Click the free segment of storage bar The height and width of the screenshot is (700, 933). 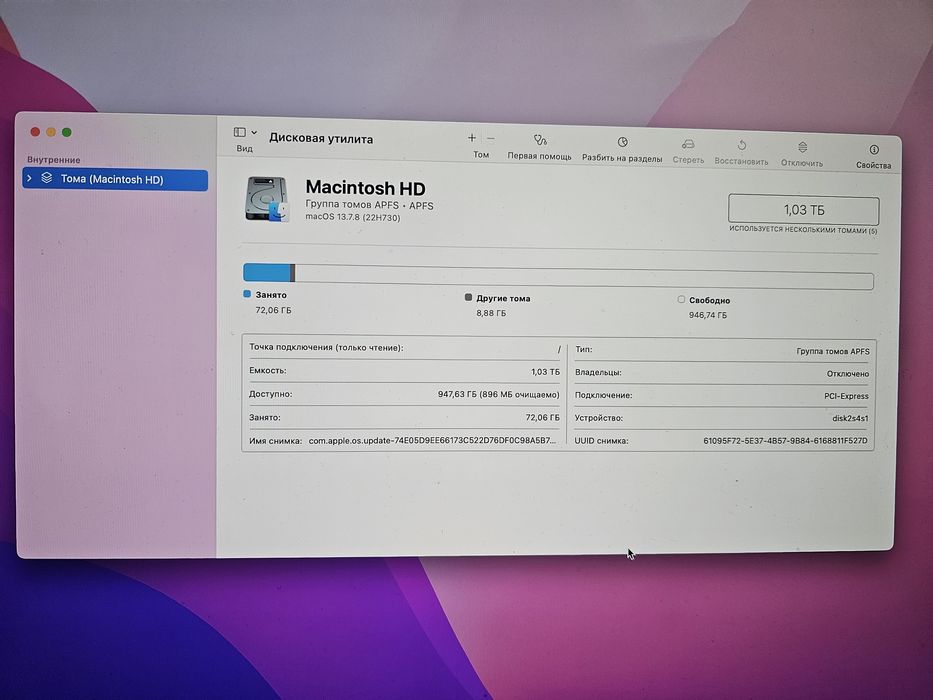584,277
